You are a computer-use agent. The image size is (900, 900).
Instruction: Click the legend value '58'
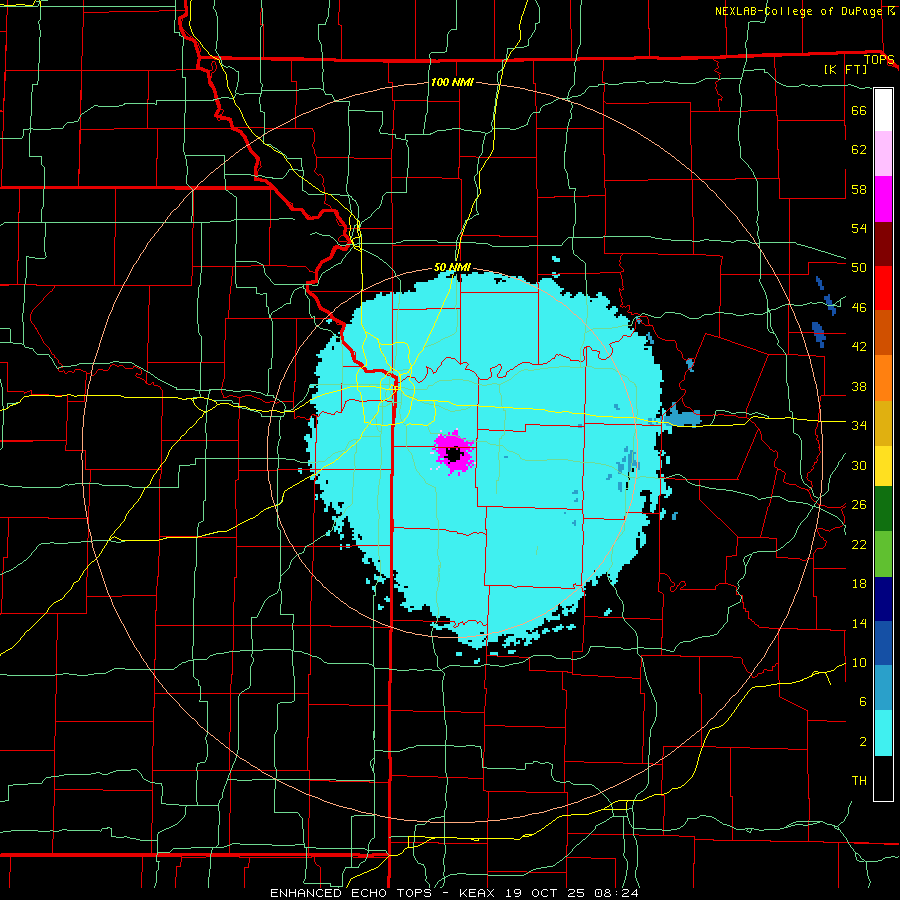(x=859, y=189)
